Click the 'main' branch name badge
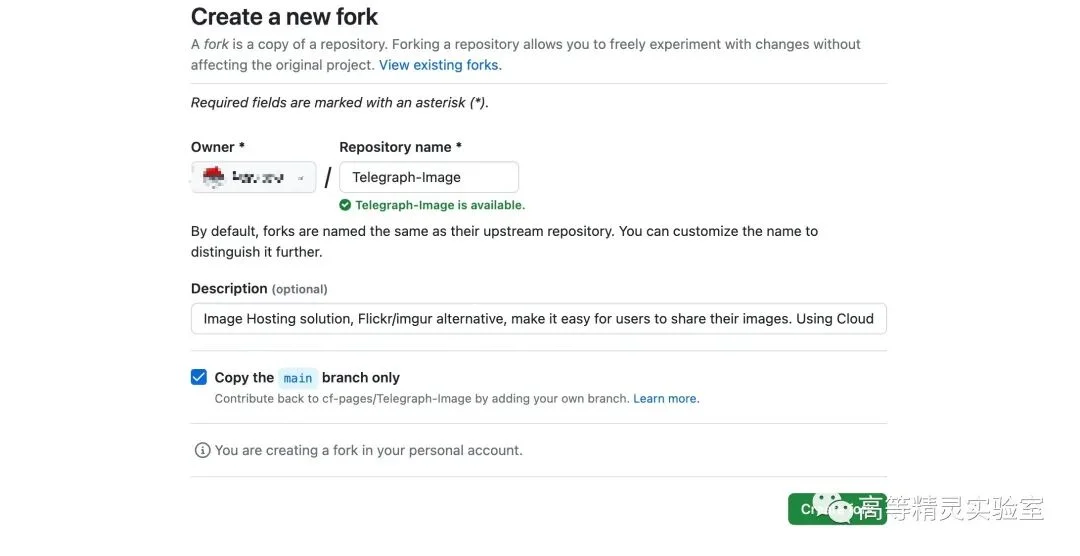This screenshot has width=1080, height=556. [298, 378]
